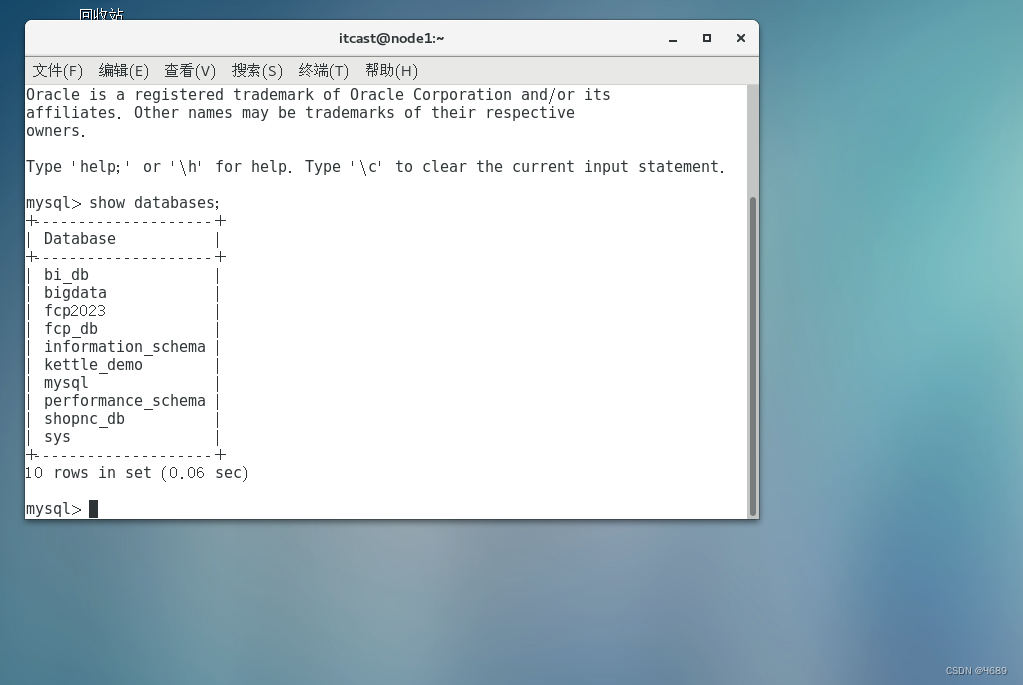The width and height of the screenshot is (1023, 685).
Task: Open the 编辑(E) menu
Action: pyautogui.click(x=123, y=70)
